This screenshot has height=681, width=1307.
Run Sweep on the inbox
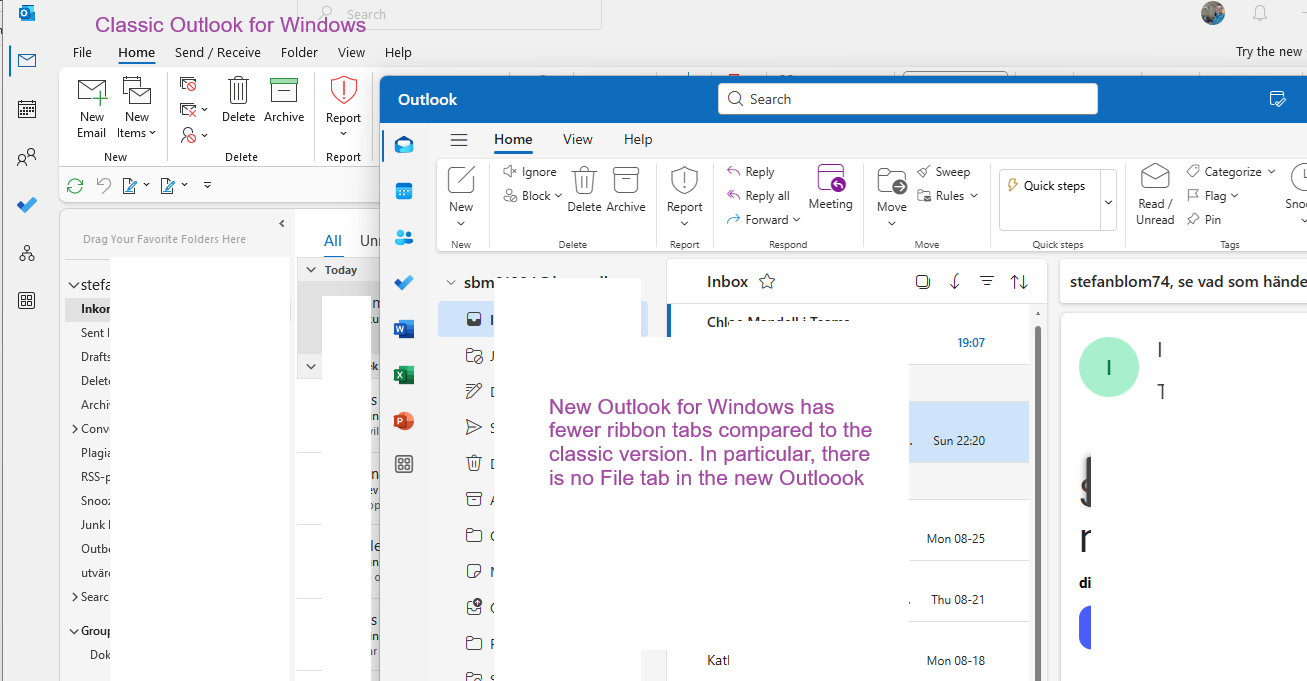pyautogui.click(x=945, y=171)
